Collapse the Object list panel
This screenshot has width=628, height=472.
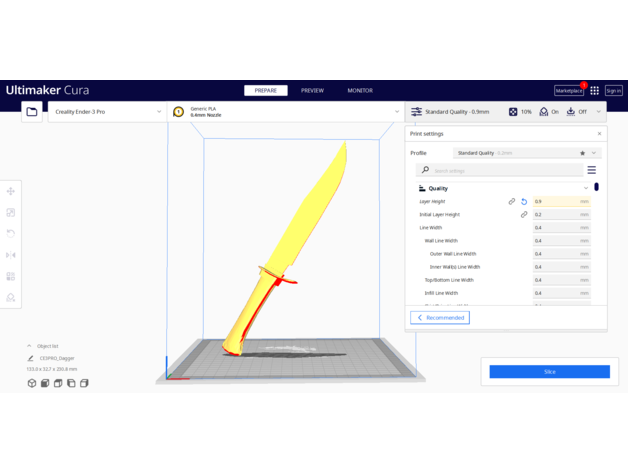point(30,346)
